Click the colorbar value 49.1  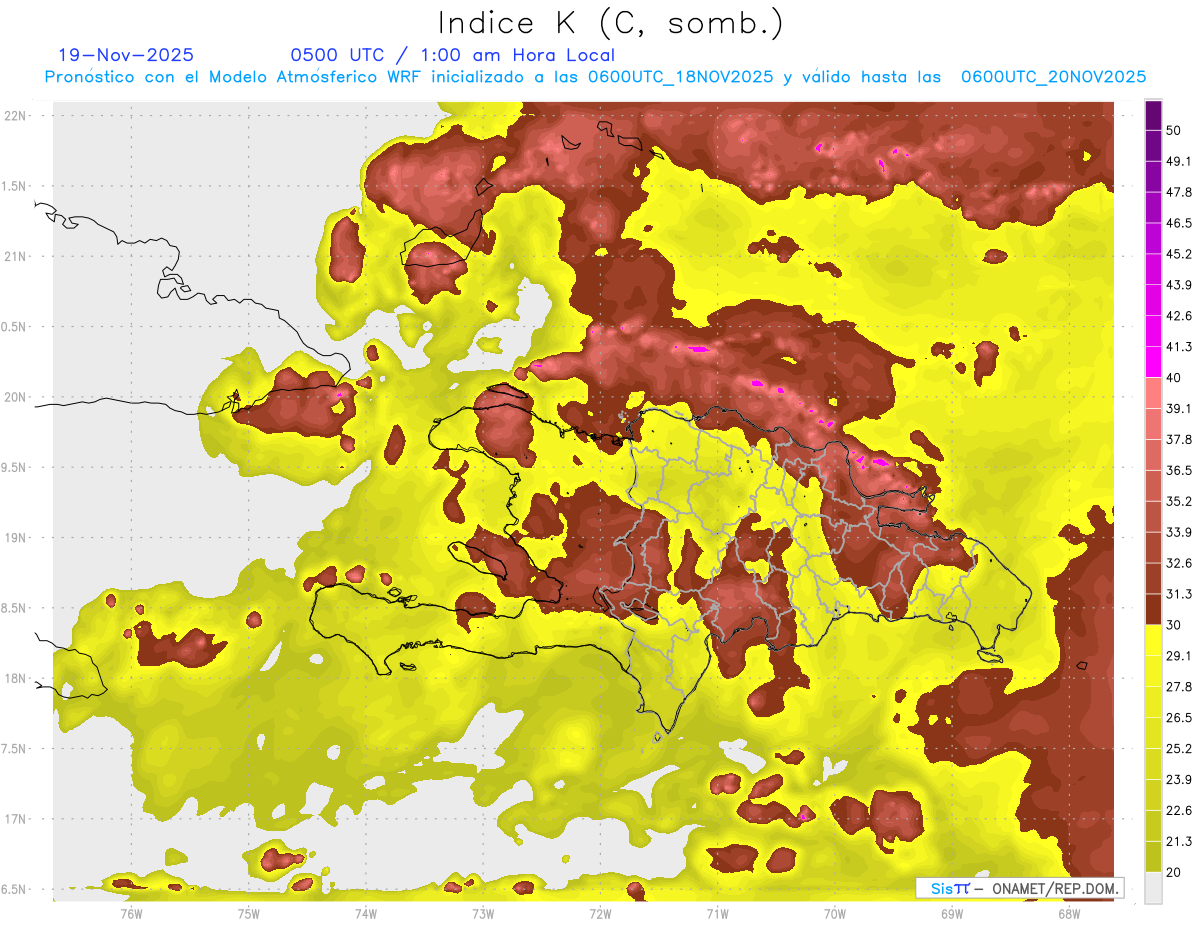1179,161
